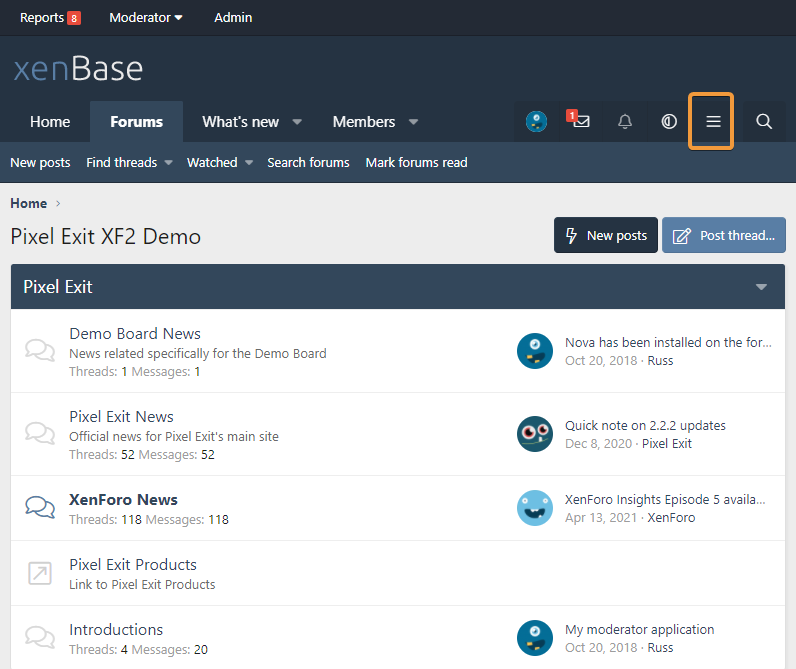Screen dimensions: 796x669
Task: Click 'Link to Pixel Exit Products' description
Action: [x=142, y=585]
